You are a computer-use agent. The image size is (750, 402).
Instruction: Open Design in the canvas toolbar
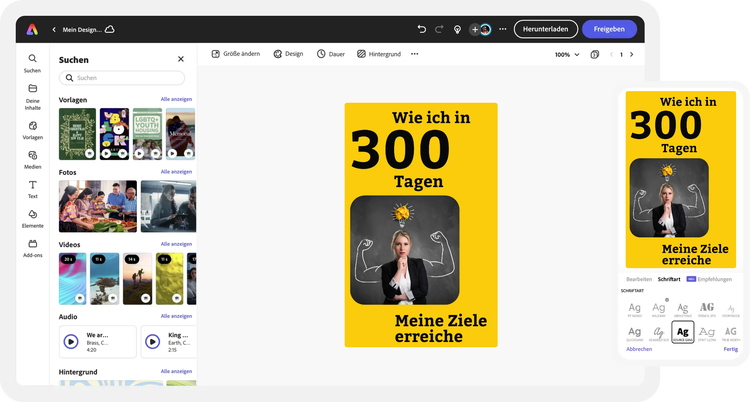288,54
